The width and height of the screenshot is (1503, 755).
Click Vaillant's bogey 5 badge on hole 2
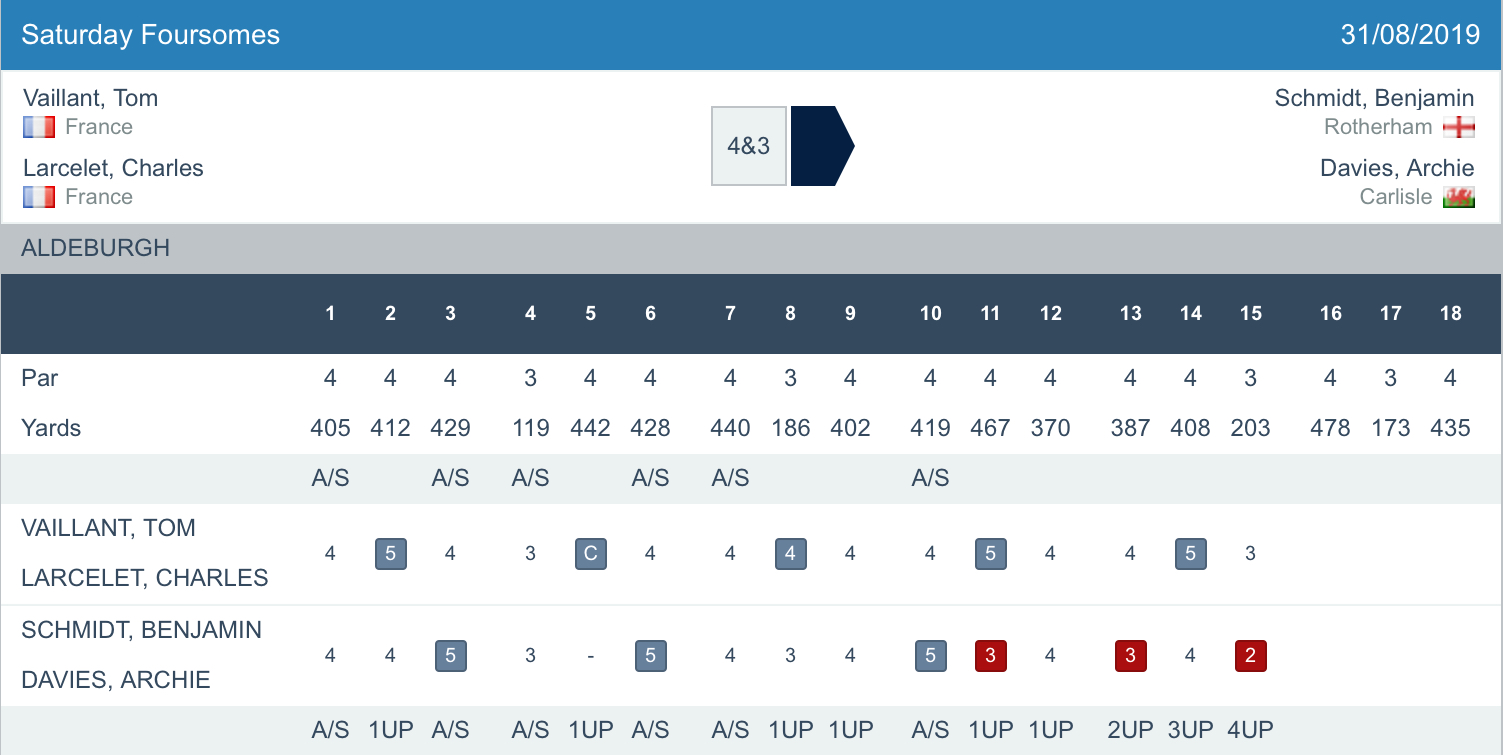(390, 553)
